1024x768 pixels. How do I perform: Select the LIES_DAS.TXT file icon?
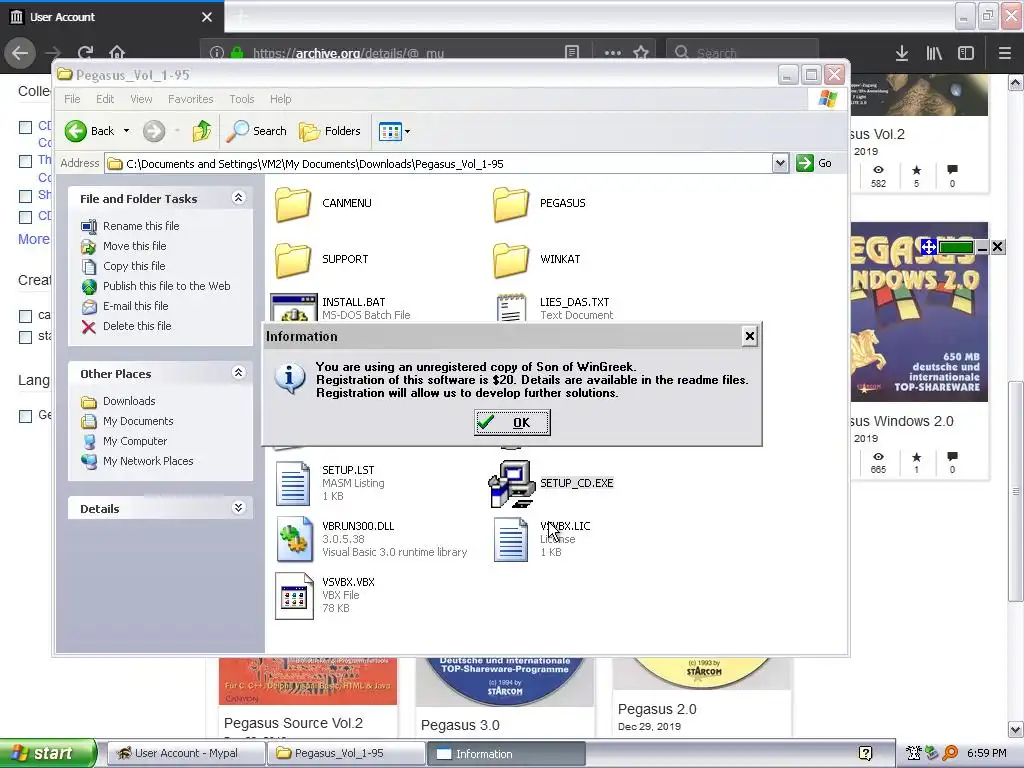pos(511,308)
